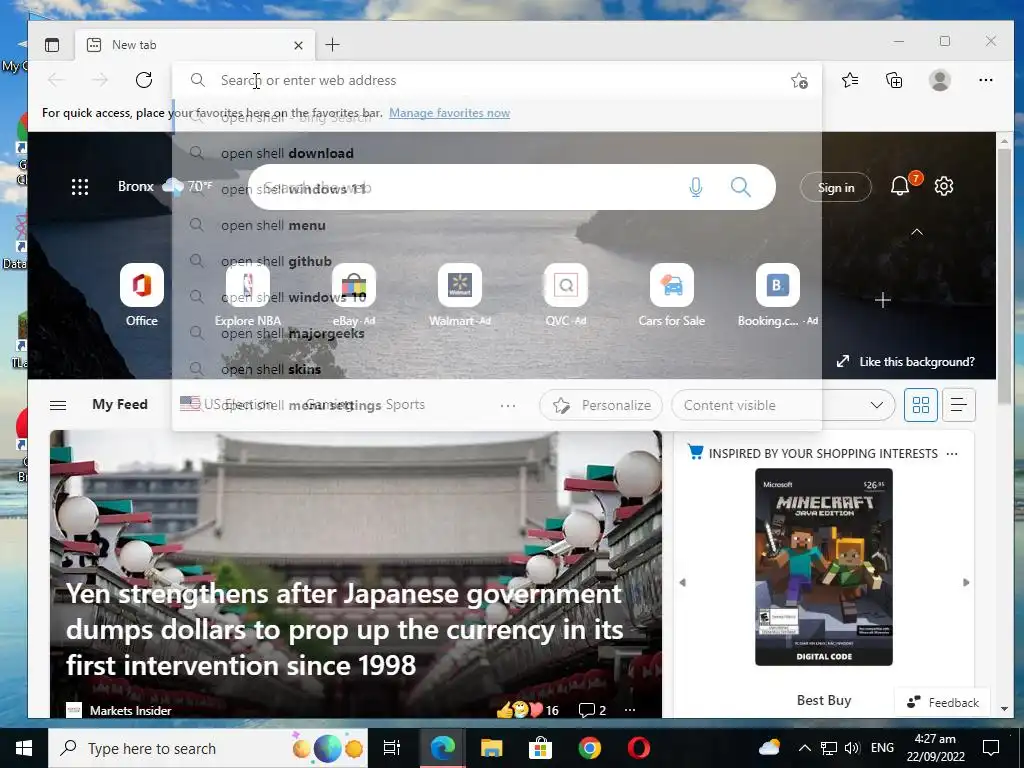Open Bronx weather widget
This screenshot has width=1024, height=768.
tap(165, 186)
